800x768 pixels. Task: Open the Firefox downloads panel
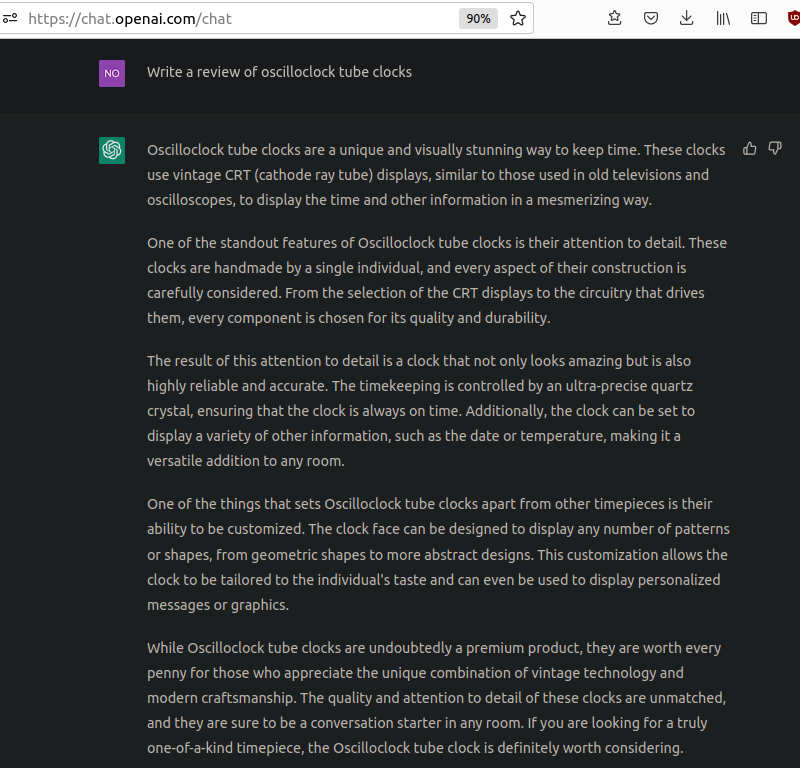tap(687, 18)
